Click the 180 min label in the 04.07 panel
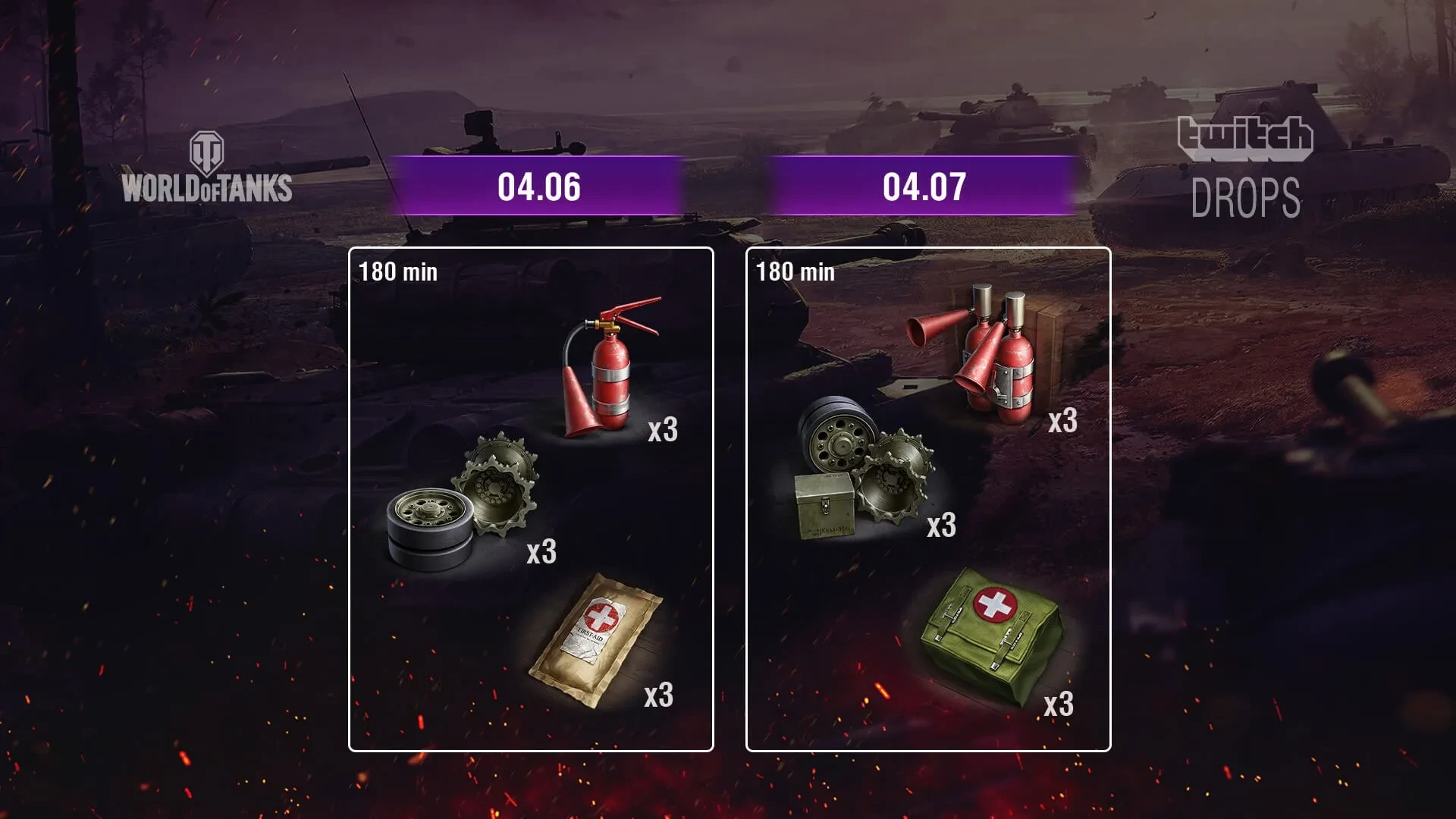Screen dimensions: 1456x819 [x=795, y=271]
